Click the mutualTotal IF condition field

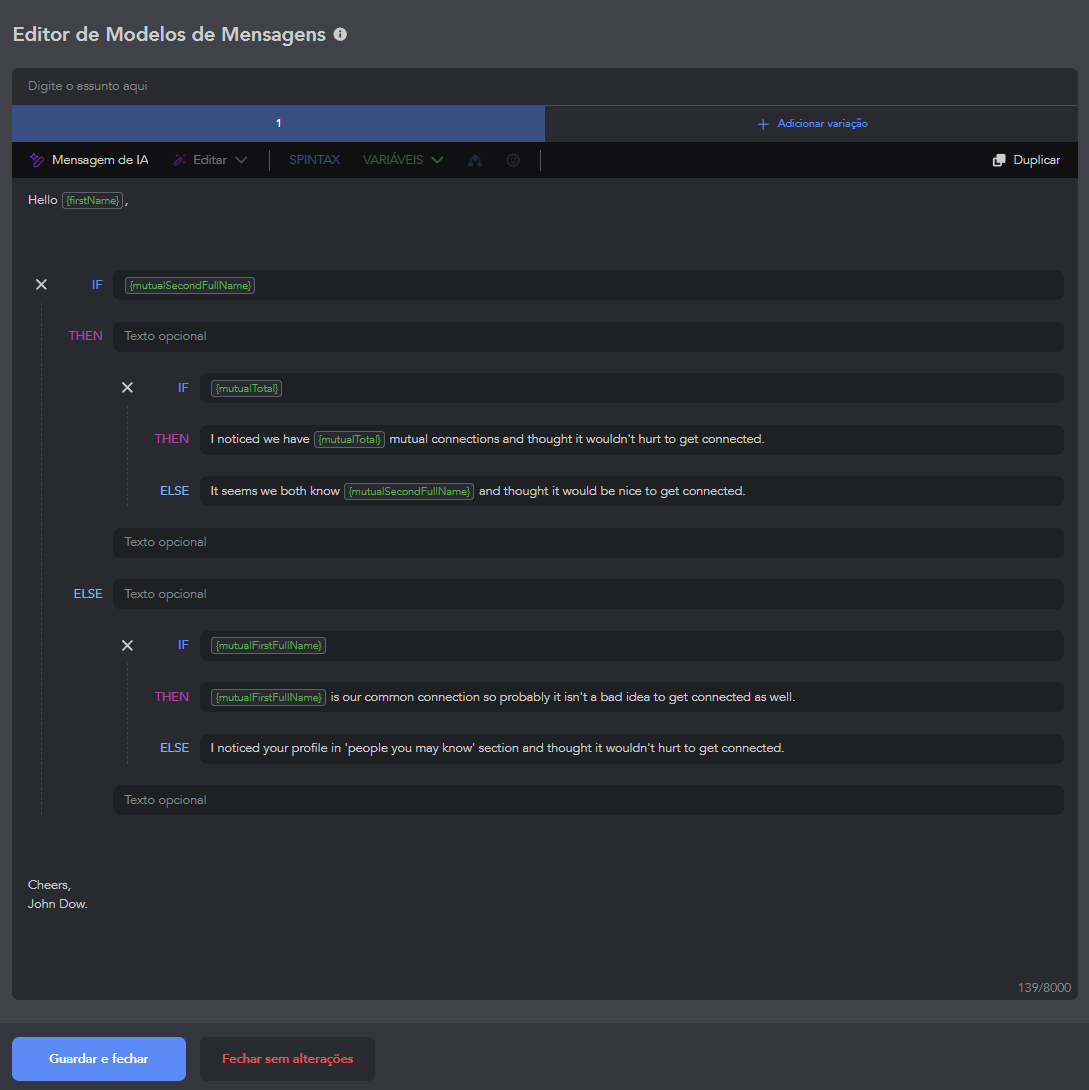click(632, 388)
